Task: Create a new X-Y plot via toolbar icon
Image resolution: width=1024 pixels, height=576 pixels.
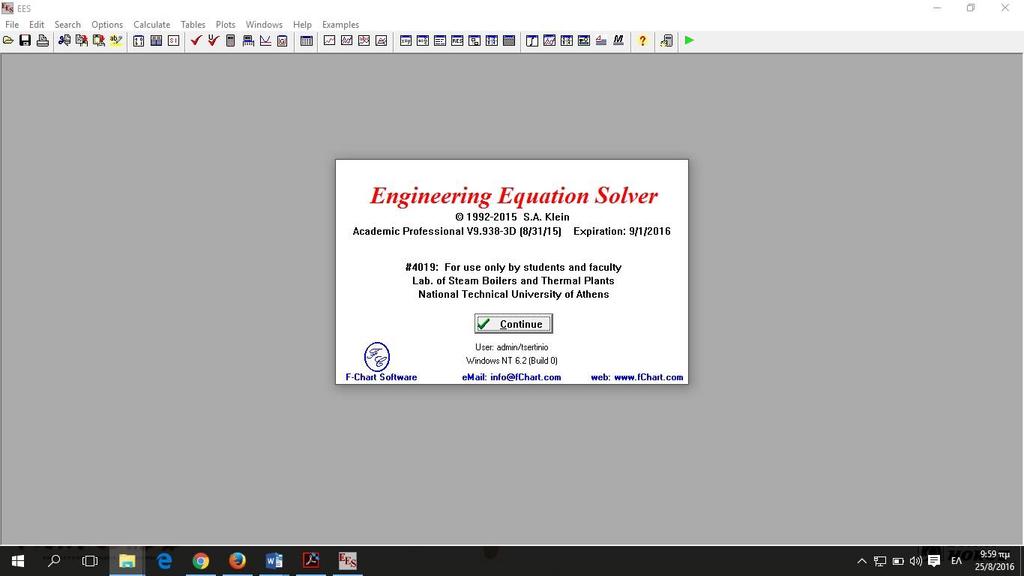Action: [x=329, y=40]
